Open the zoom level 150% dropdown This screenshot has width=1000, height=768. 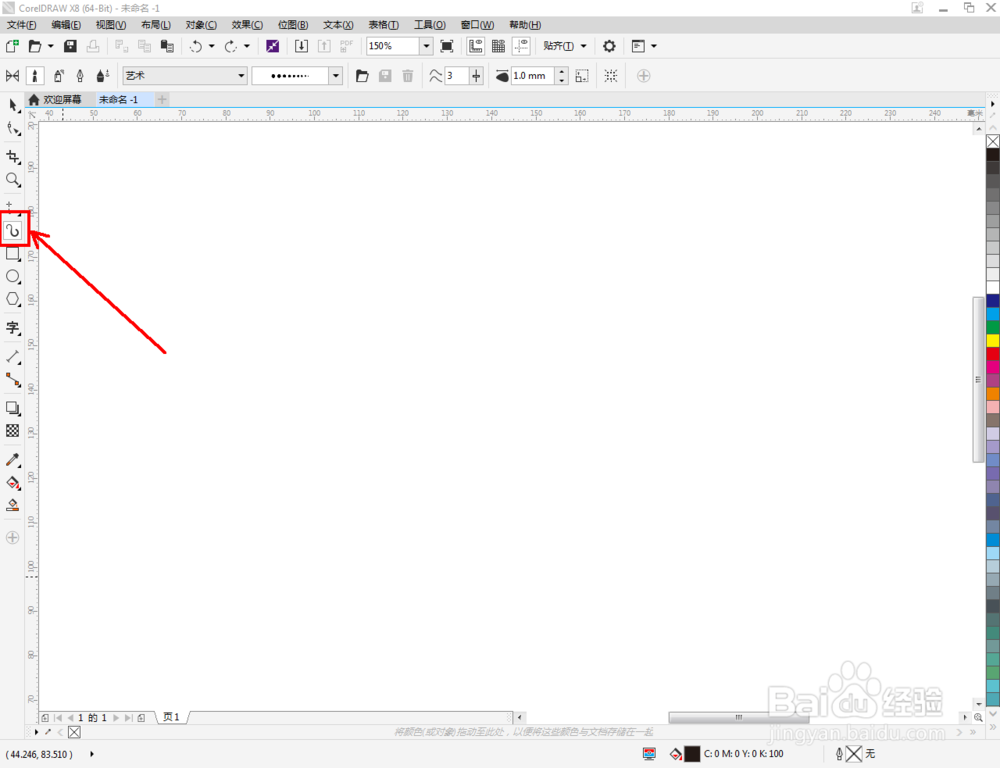(426, 46)
